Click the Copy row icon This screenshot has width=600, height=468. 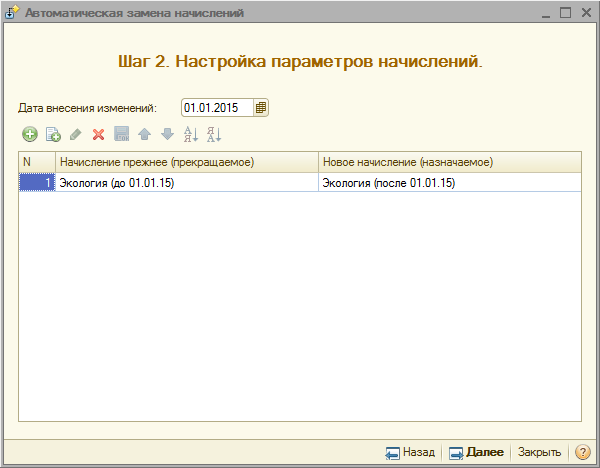[53, 135]
